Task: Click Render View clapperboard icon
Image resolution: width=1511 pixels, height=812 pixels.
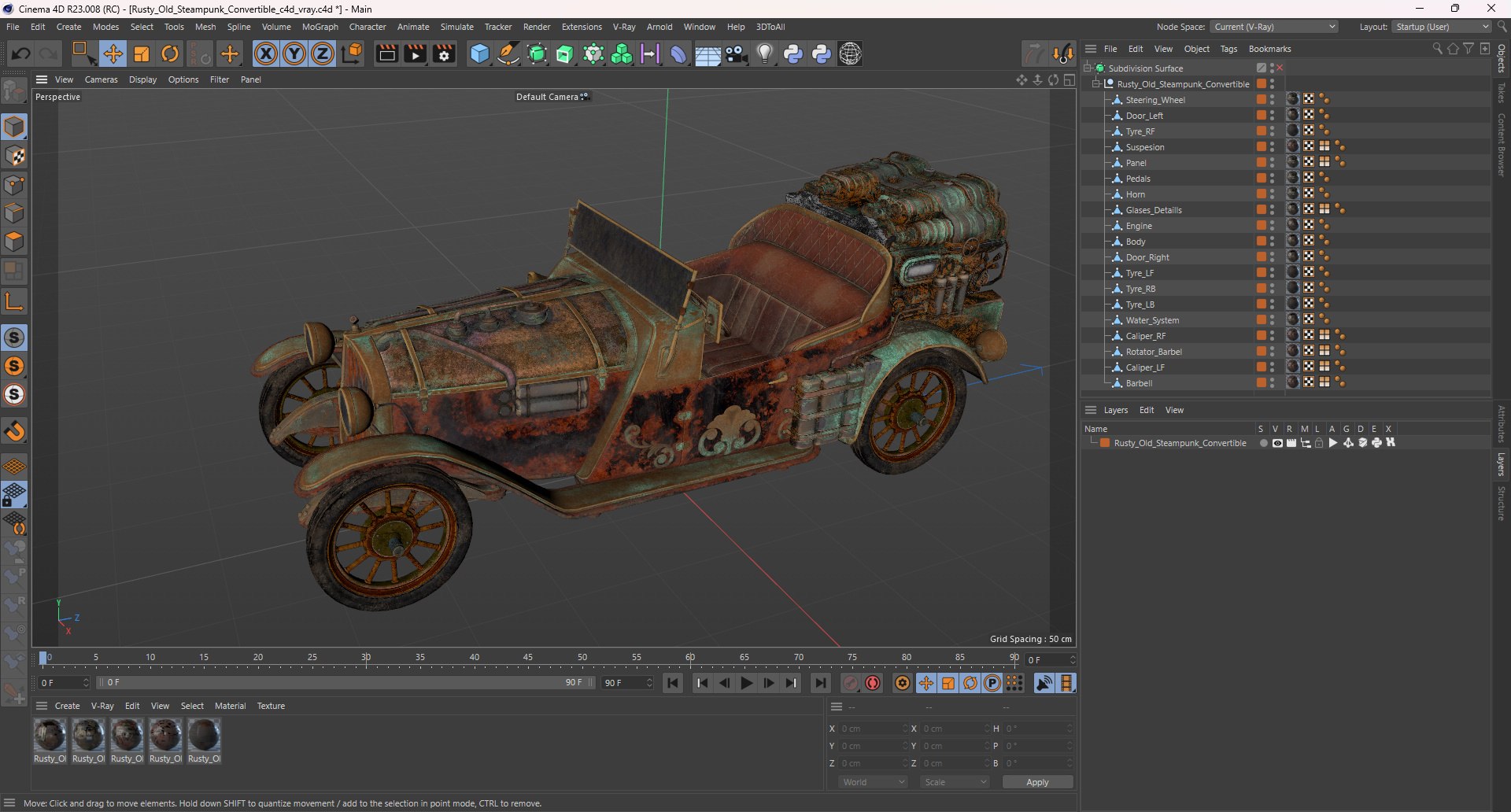Action: pyautogui.click(x=386, y=54)
